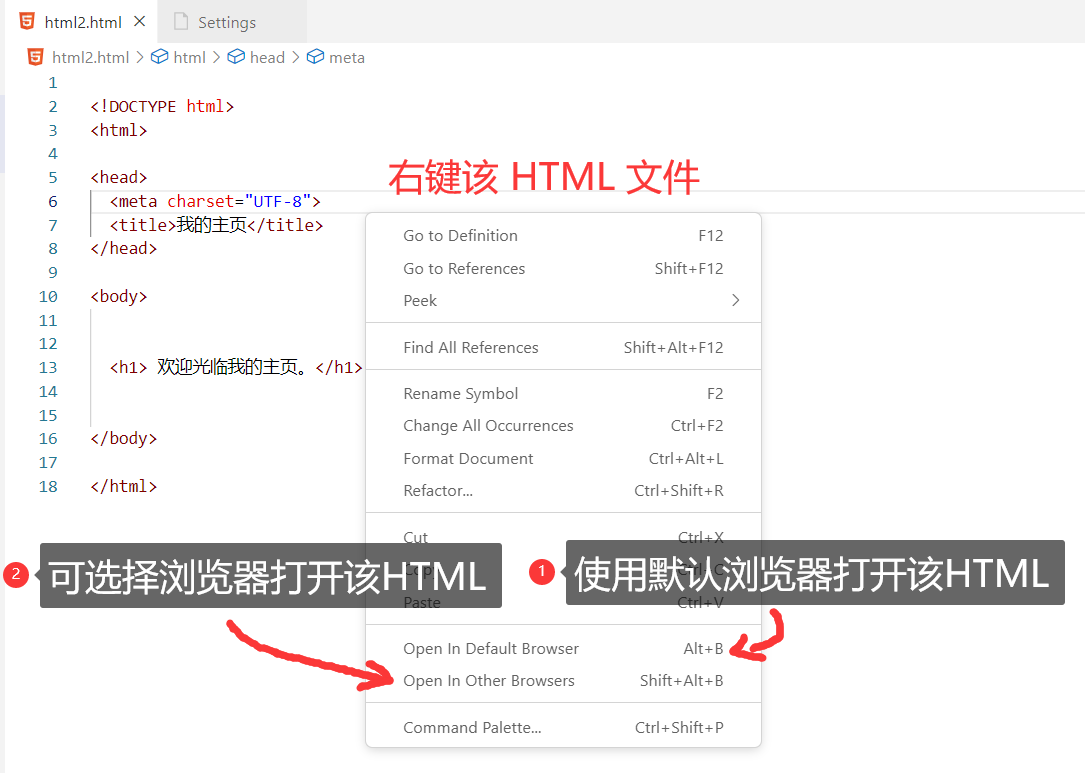
Task: Open the Refactor... menu entry
Action: pyautogui.click(x=563, y=491)
